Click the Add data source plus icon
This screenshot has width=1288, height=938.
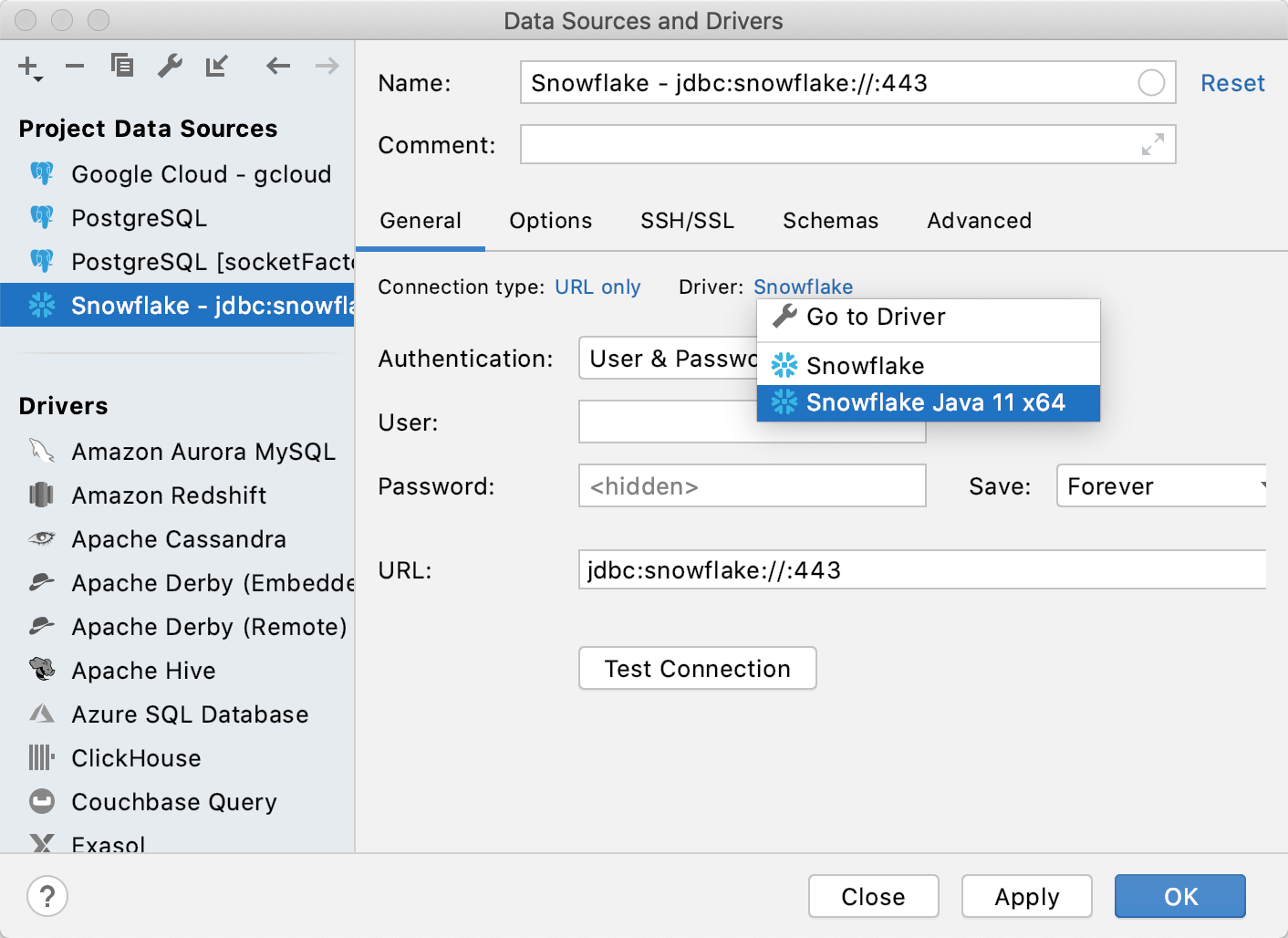click(x=29, y=67)
